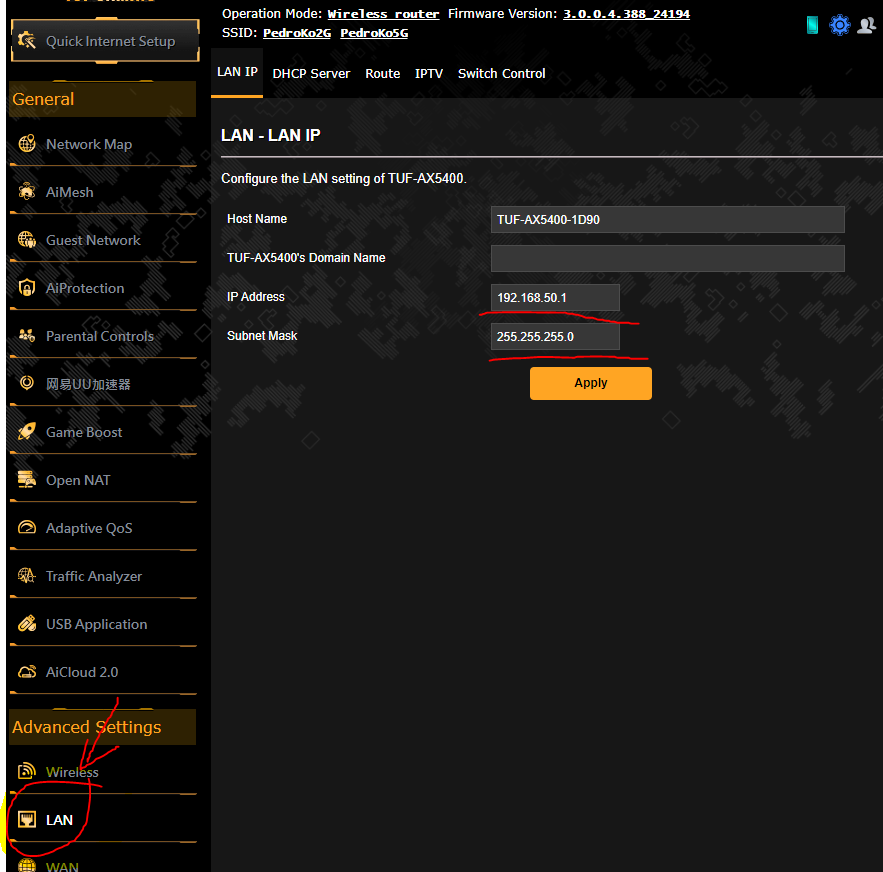Image resolution: width=883 pixels, height=872 pixels.
Task: Click the LAN ethernet port icon
Action: [26, 819]
